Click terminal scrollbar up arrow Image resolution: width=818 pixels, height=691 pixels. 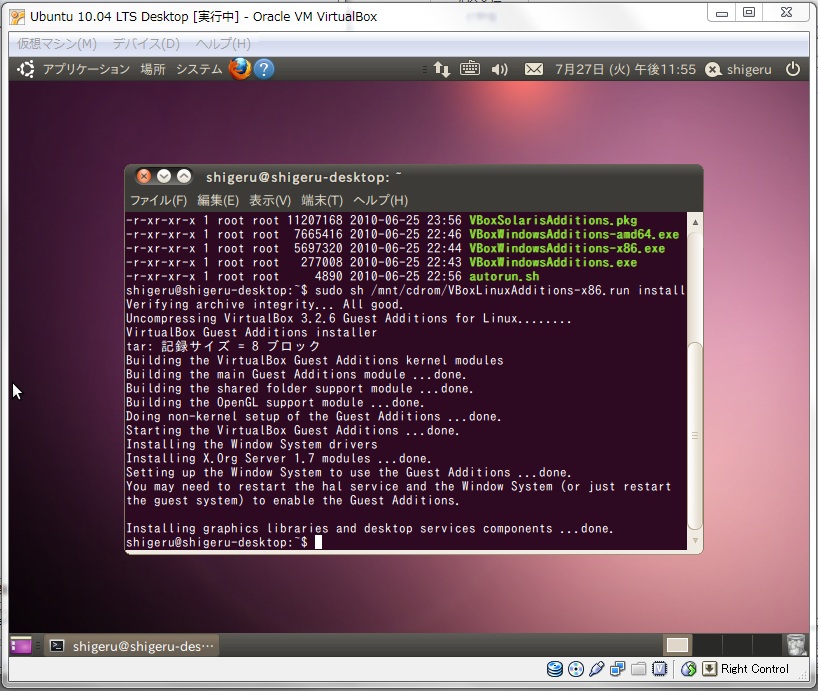695,222
